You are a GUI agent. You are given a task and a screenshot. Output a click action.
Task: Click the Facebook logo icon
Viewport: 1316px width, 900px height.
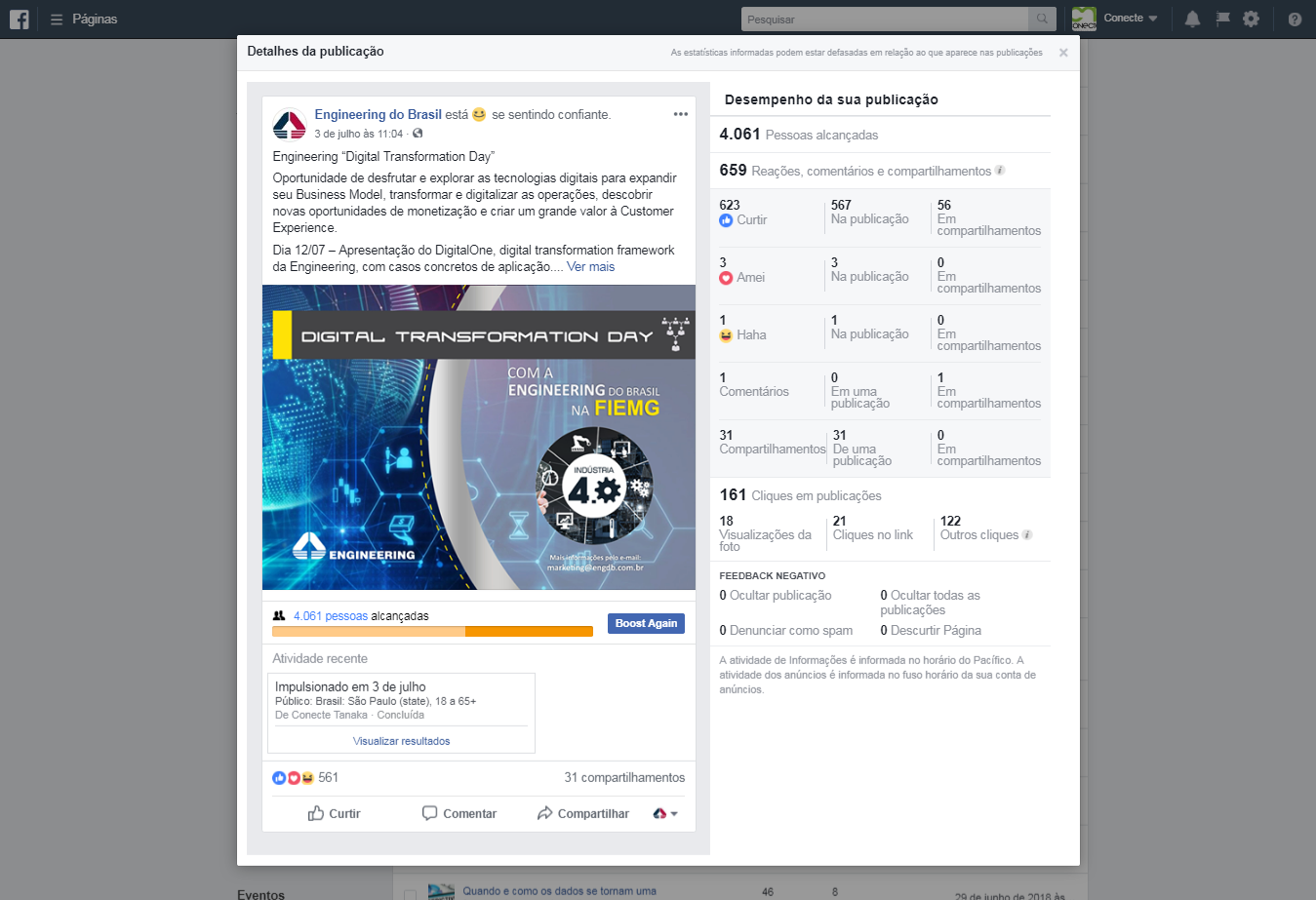click(x=19, y=19)
